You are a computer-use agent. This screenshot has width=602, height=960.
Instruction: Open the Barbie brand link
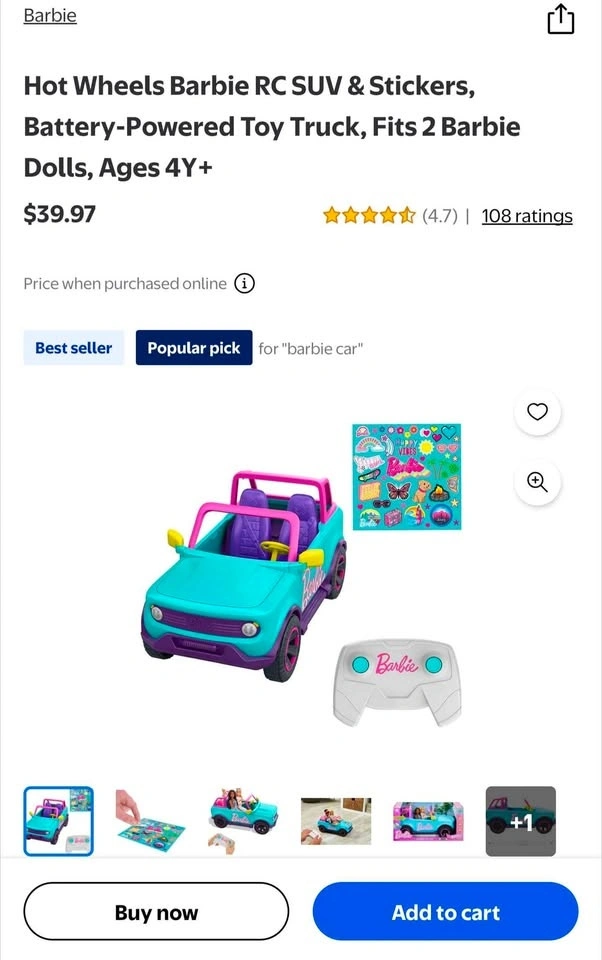click(50, 15)
